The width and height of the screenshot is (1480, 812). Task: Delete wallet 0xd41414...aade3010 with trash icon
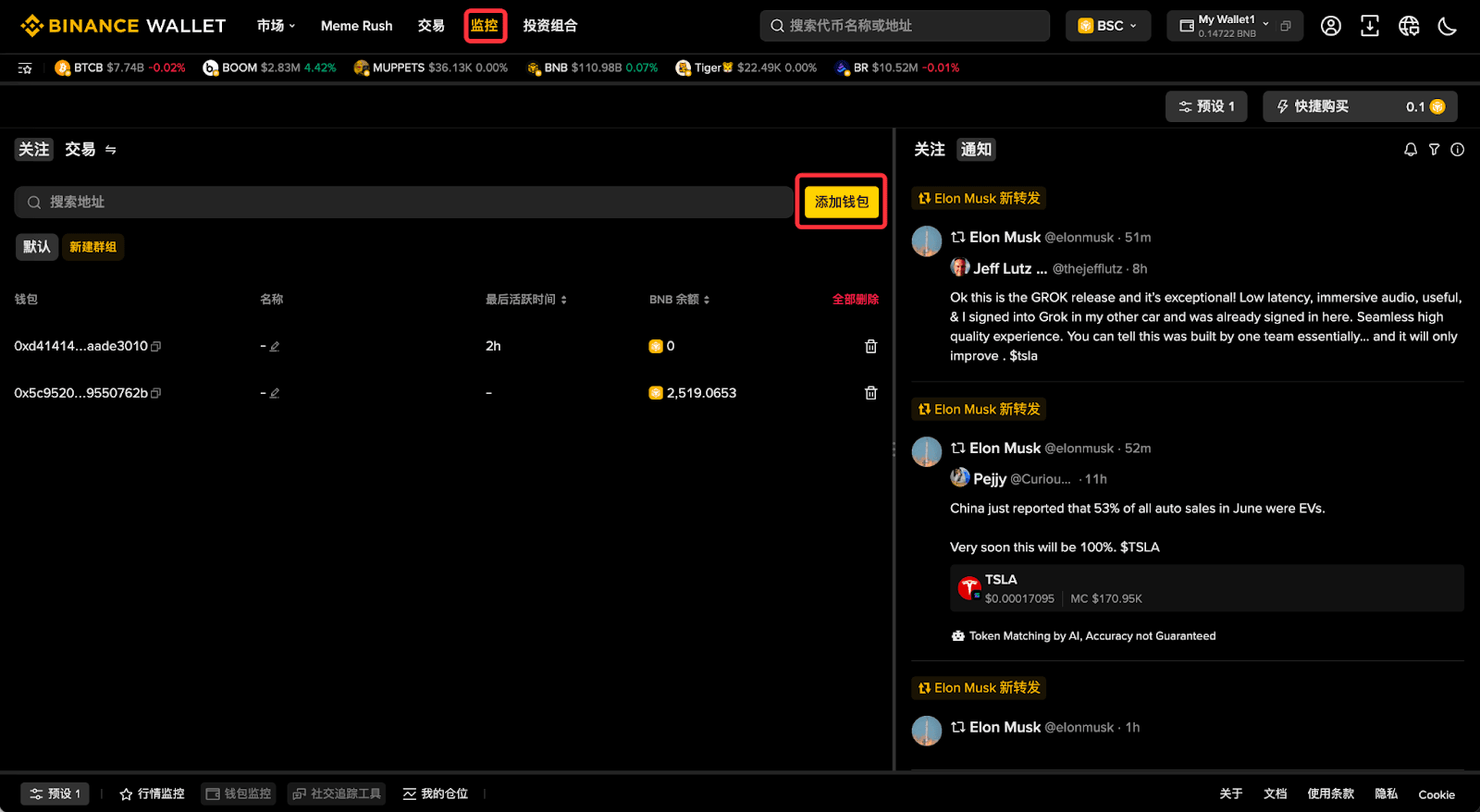[870, 346]
